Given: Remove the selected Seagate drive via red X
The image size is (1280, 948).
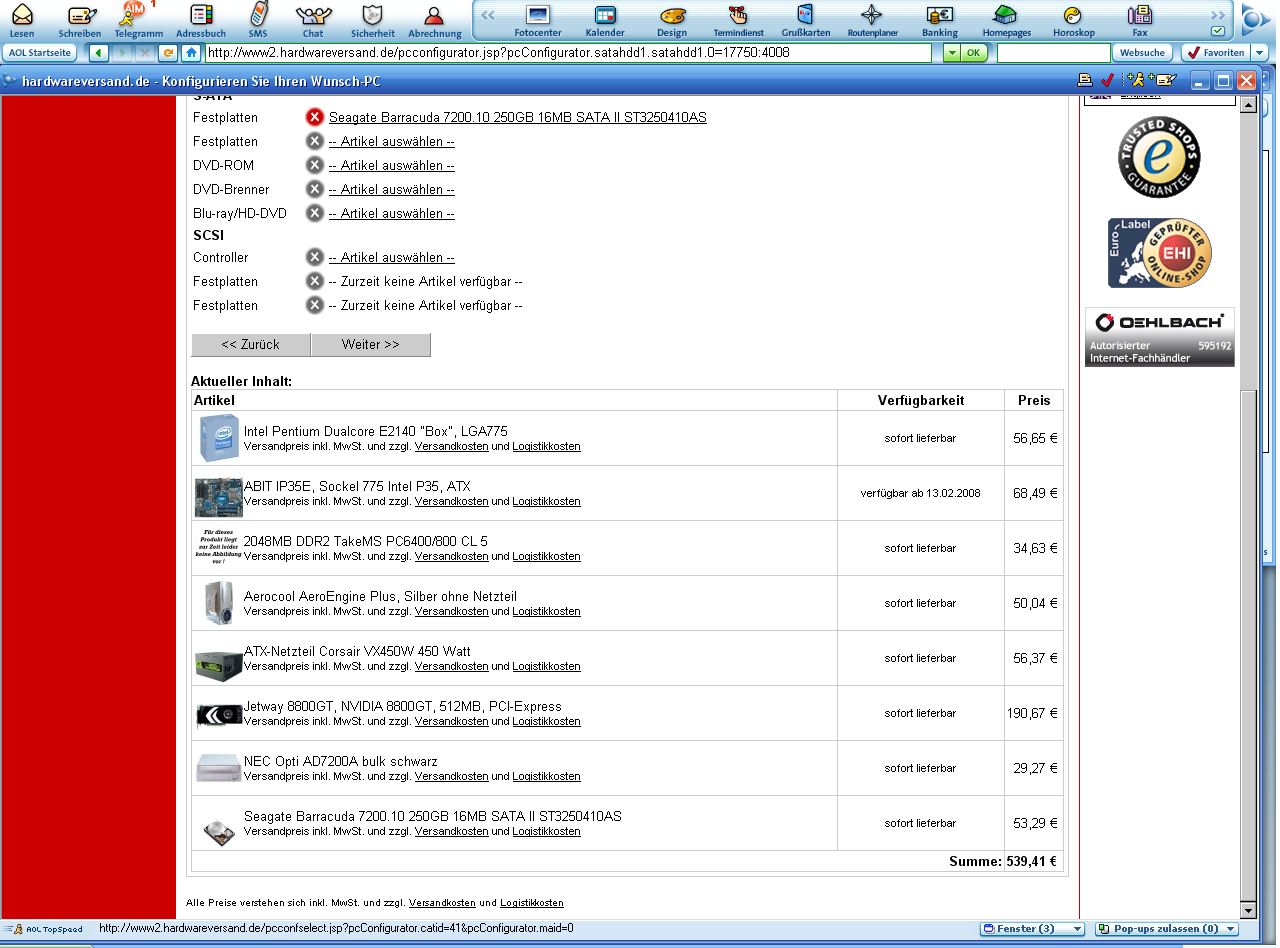Looking at the screenshot, I should (x=314, y=117).
